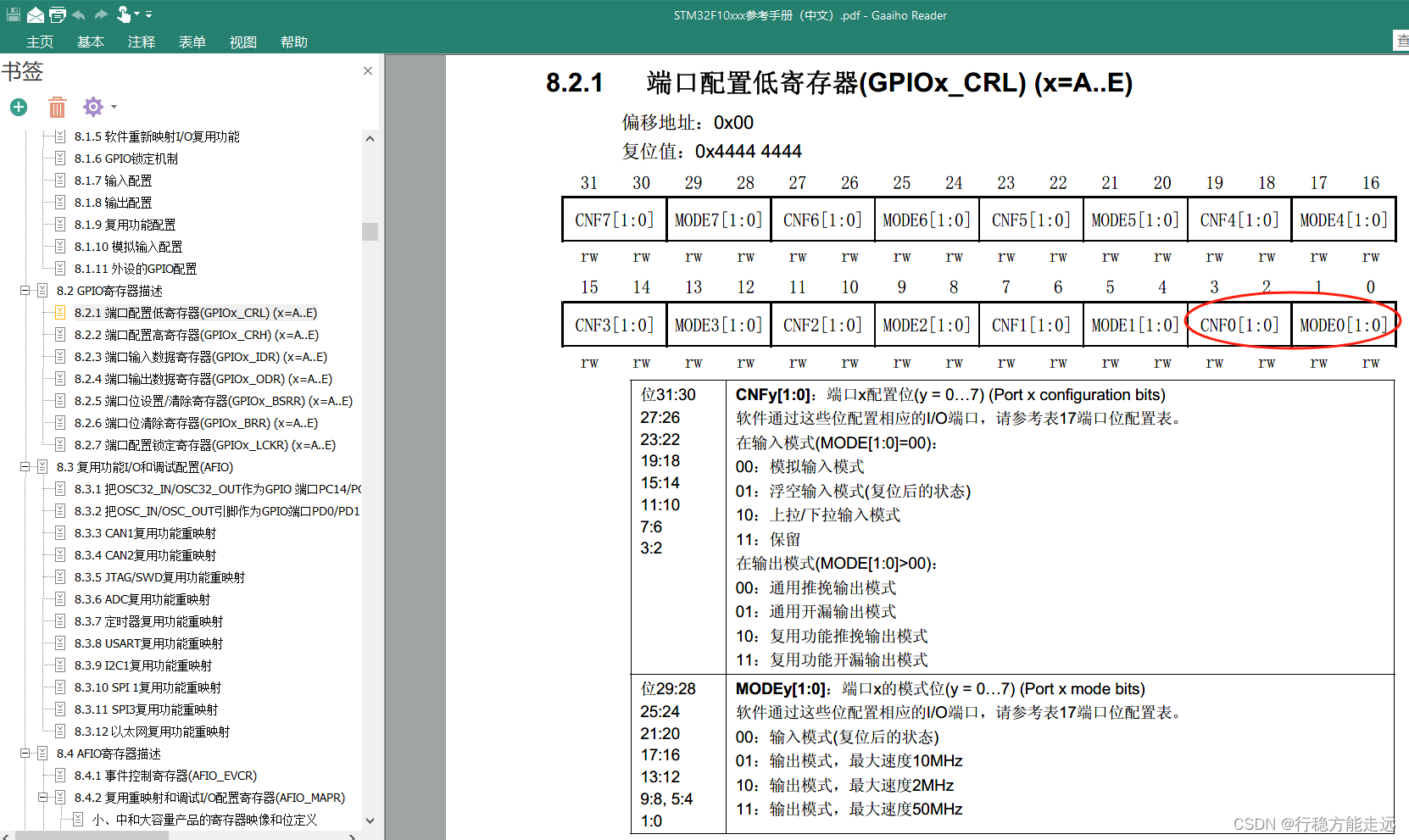
Task: Open bookmark 8.1.7 输入配置
Action: tap(113, 181)
